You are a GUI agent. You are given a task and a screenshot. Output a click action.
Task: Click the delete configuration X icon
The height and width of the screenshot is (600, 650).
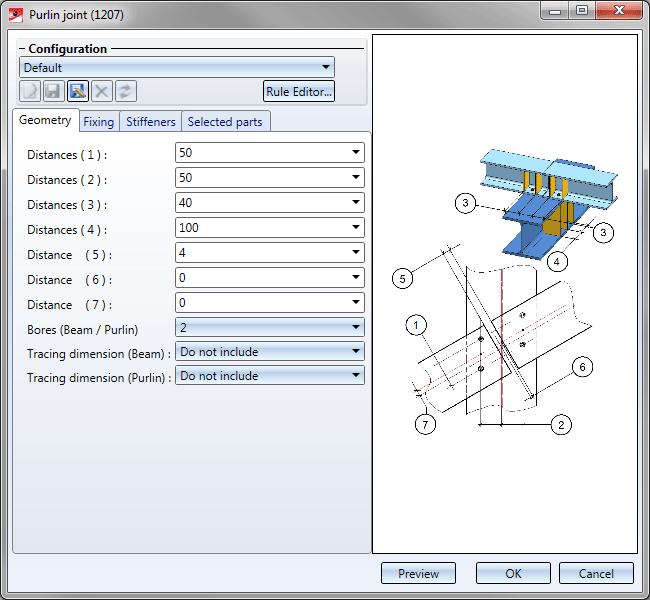[102, 91]
